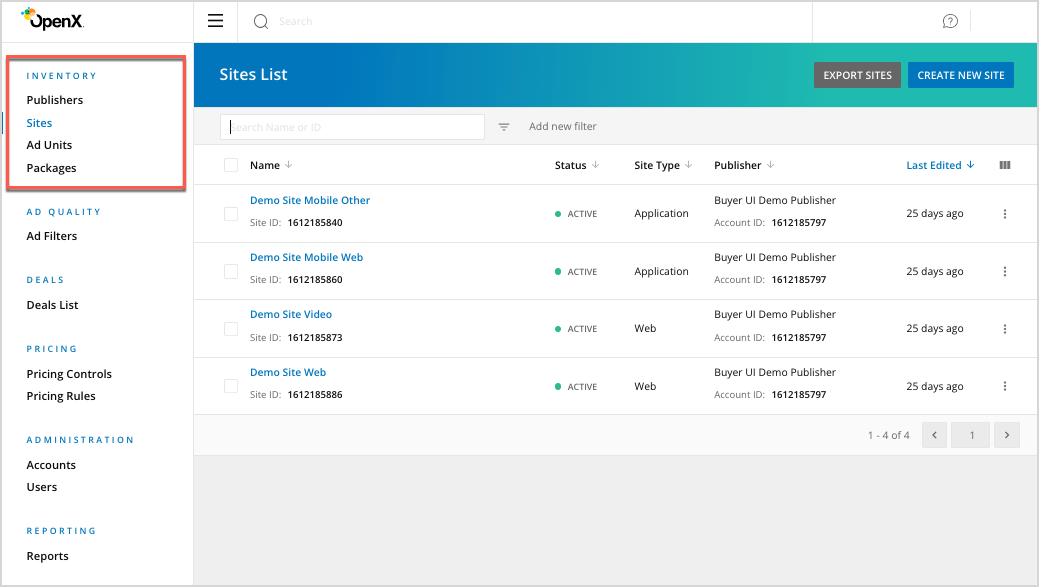This screenshot has width=1039, height=587.
Task: Open the Demo Site Web link
Action: coord(288,372)
